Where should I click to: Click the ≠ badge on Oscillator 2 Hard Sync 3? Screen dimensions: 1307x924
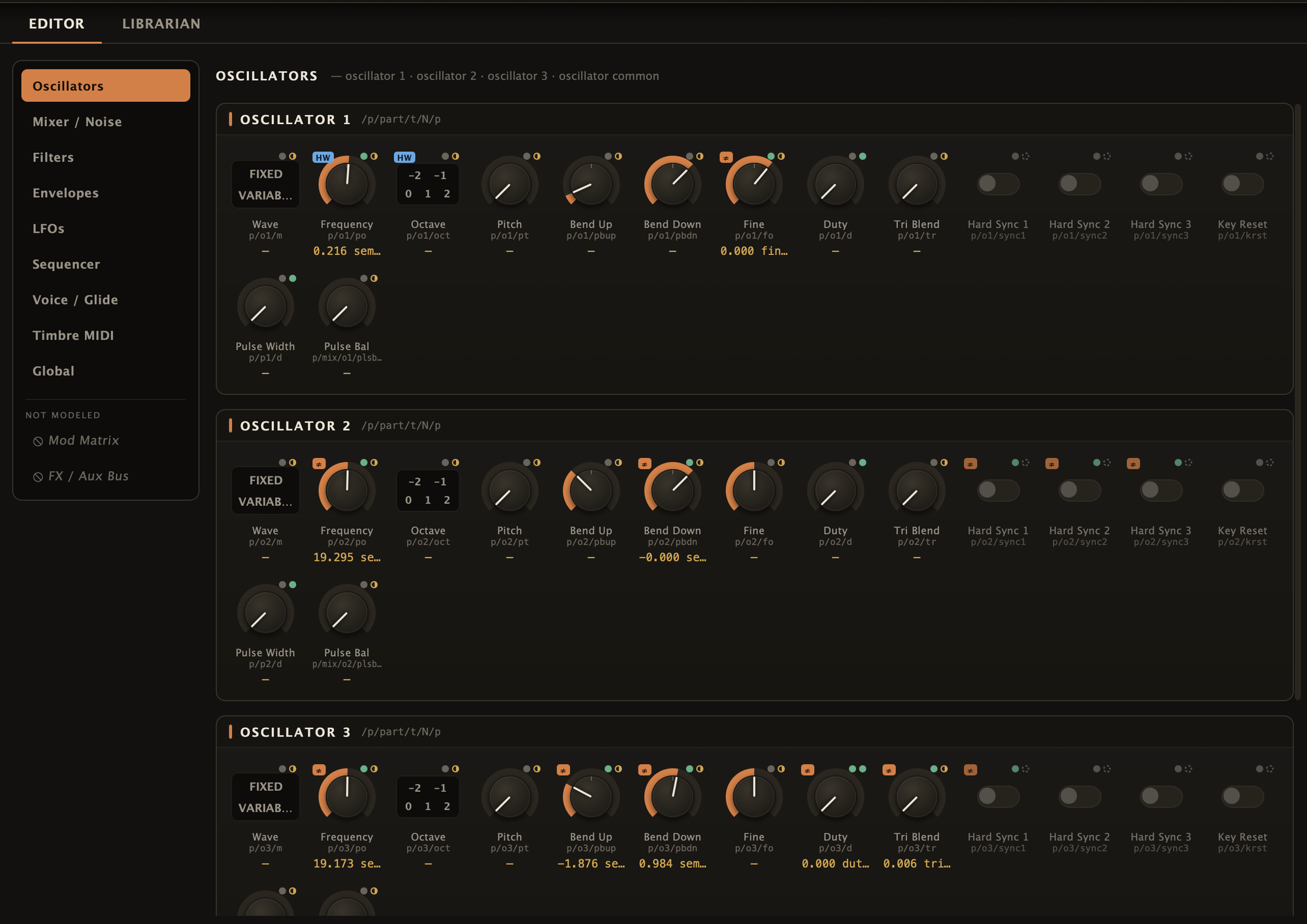pos(1134,464)
